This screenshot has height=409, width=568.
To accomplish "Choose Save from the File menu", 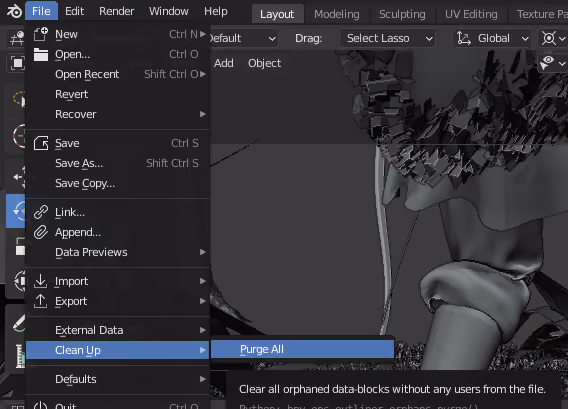I will click(x=118, y=143).
